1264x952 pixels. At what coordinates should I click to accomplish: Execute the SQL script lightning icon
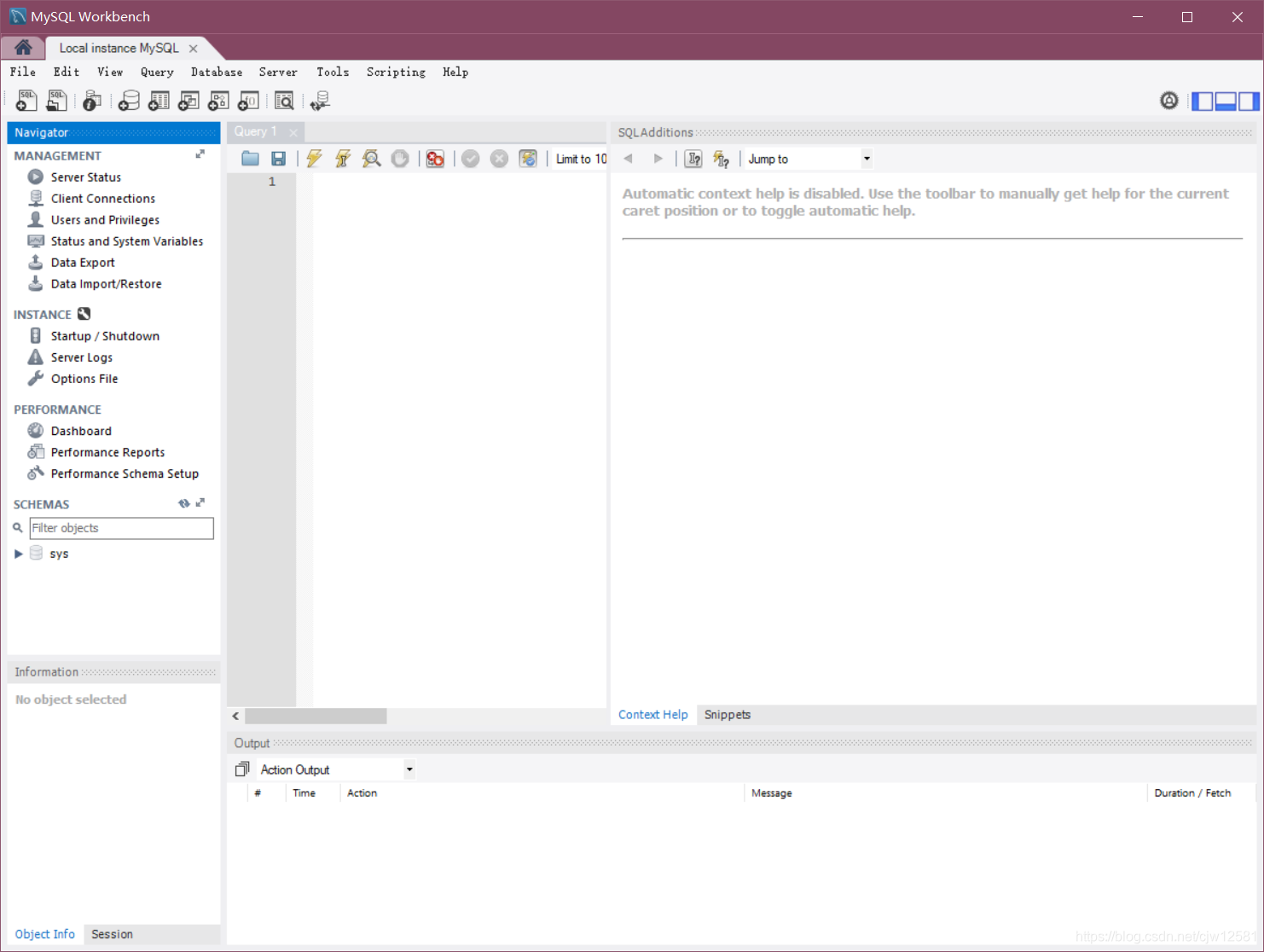click(314, 159)
